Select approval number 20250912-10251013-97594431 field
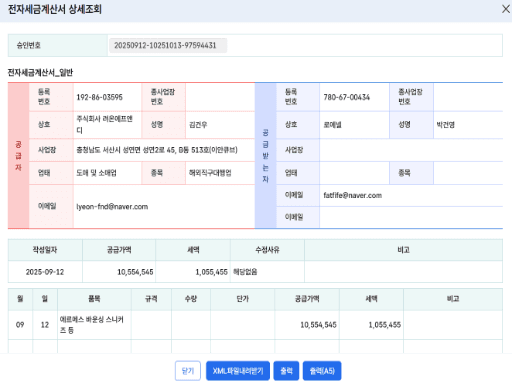512x384 pixels. 168,45
